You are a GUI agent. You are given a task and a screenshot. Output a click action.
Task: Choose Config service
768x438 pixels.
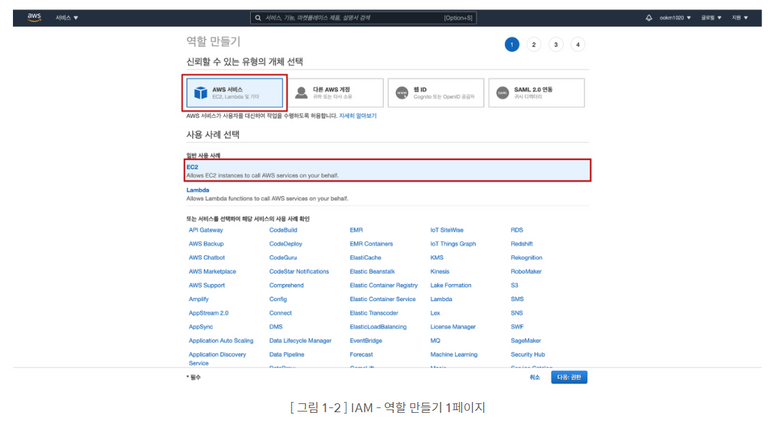(278, 299)
